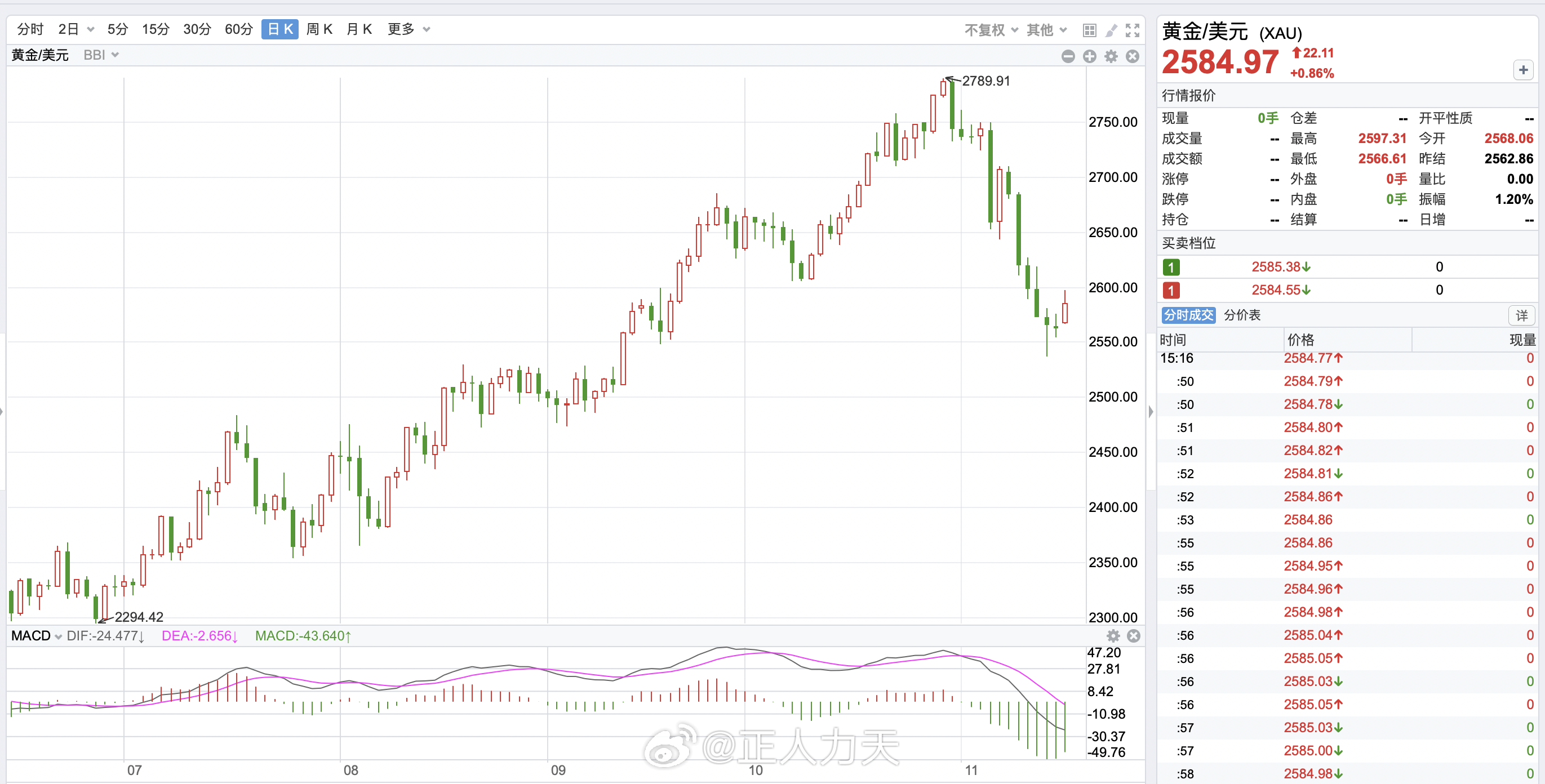This screenshot has width=1545, height=784.
Task: Expand the 更多 timeframes dropdown
Action: click(x=409, y=29)
